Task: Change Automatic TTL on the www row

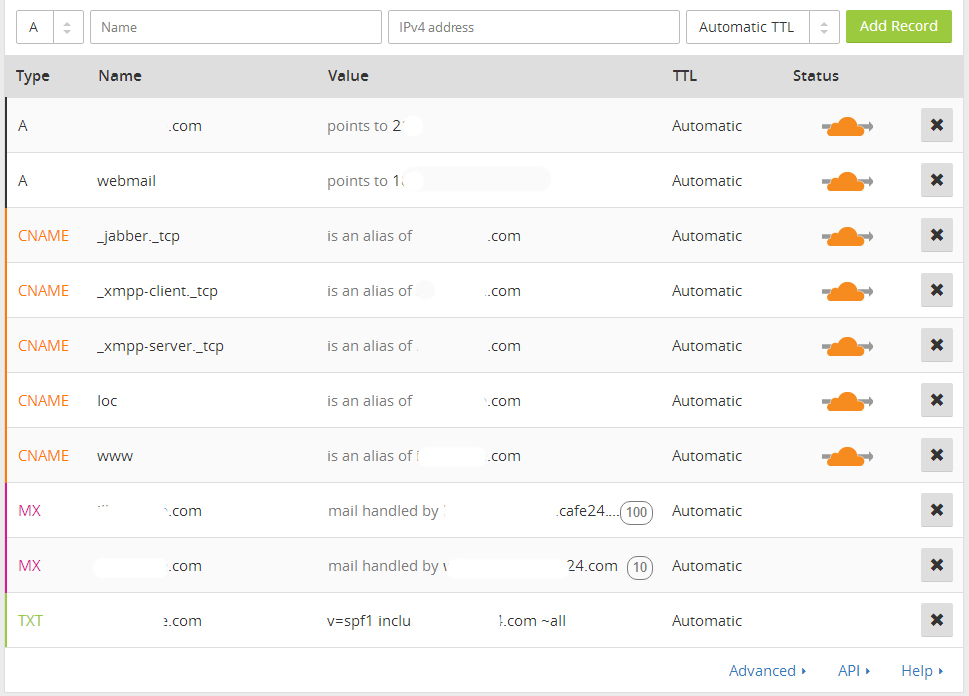Action: (707, 456)
